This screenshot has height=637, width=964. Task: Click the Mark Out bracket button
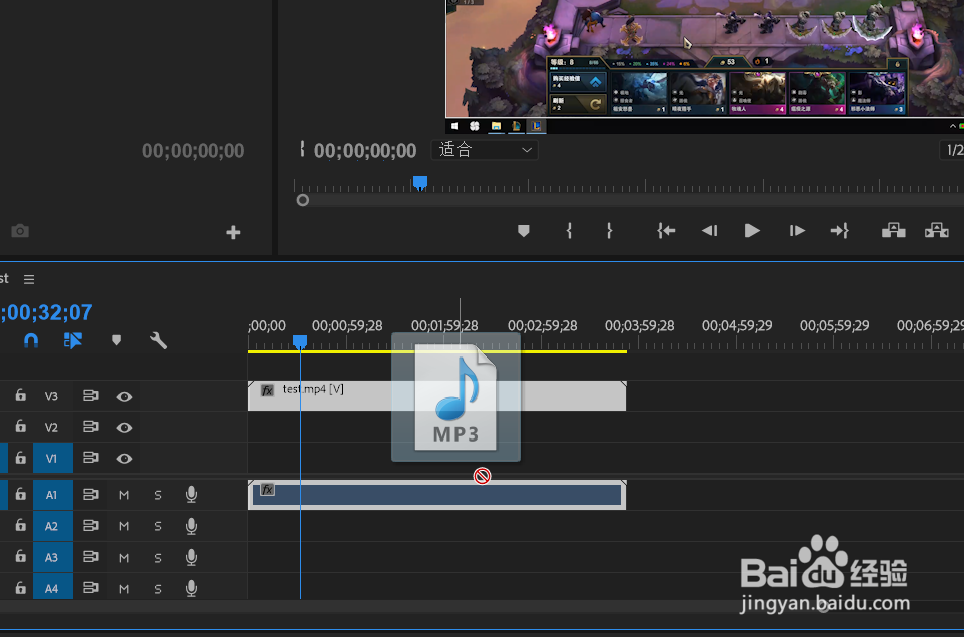pyautogui.click(x=609, y=231)
